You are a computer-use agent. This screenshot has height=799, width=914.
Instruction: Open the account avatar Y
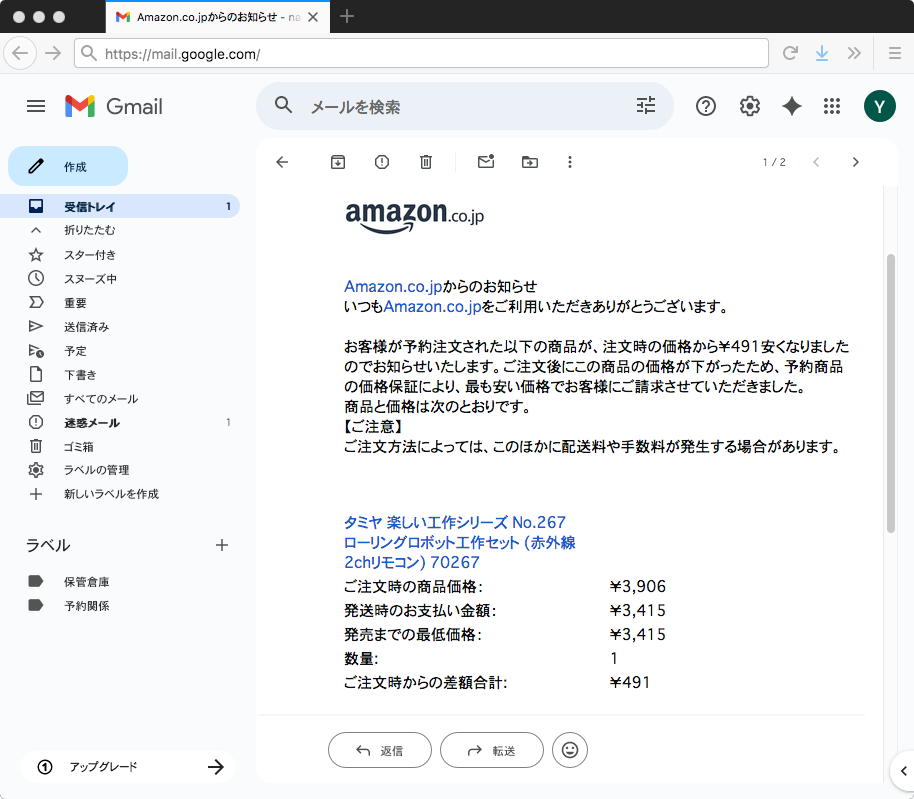879,106
